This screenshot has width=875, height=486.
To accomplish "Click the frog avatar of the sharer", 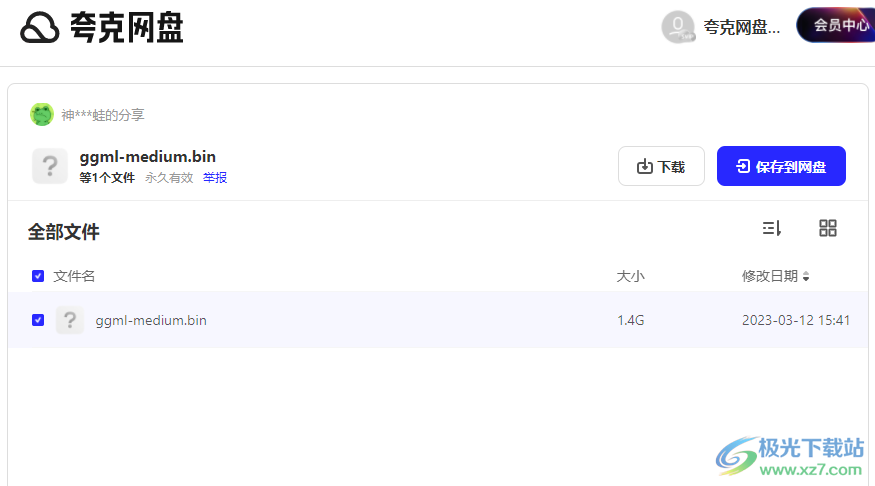I will tap(42, 115).
